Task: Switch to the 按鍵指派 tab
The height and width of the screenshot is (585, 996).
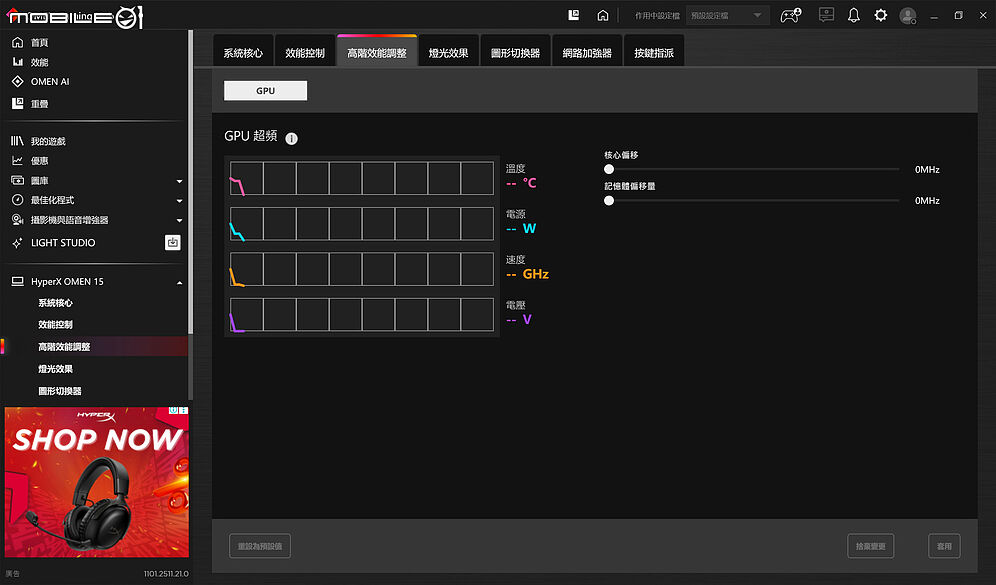Action: pyautogui.click(x=654, y=51)
